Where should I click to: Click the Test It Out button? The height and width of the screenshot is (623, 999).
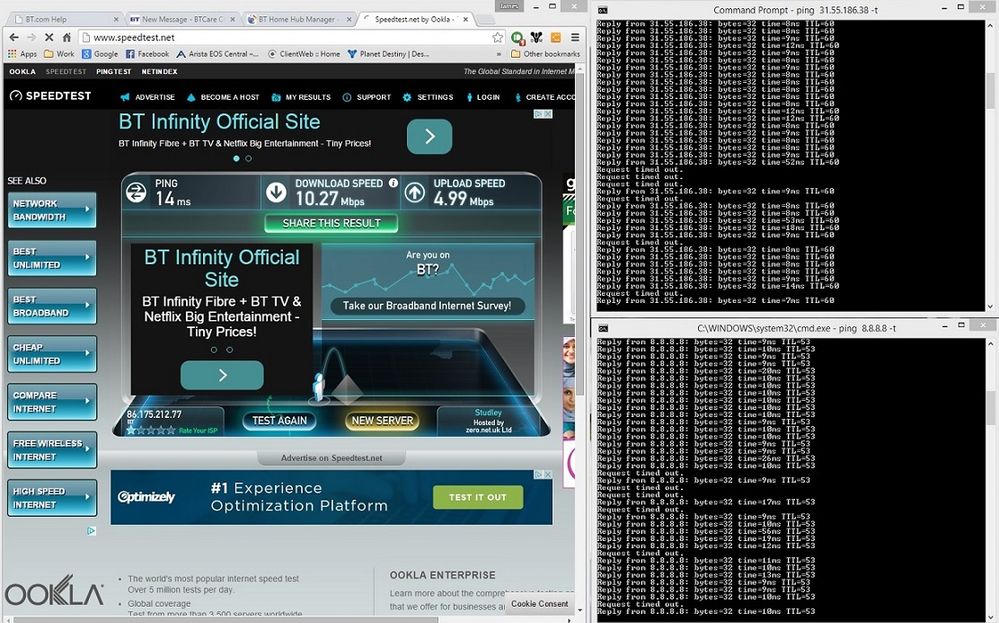coord(478,498)
